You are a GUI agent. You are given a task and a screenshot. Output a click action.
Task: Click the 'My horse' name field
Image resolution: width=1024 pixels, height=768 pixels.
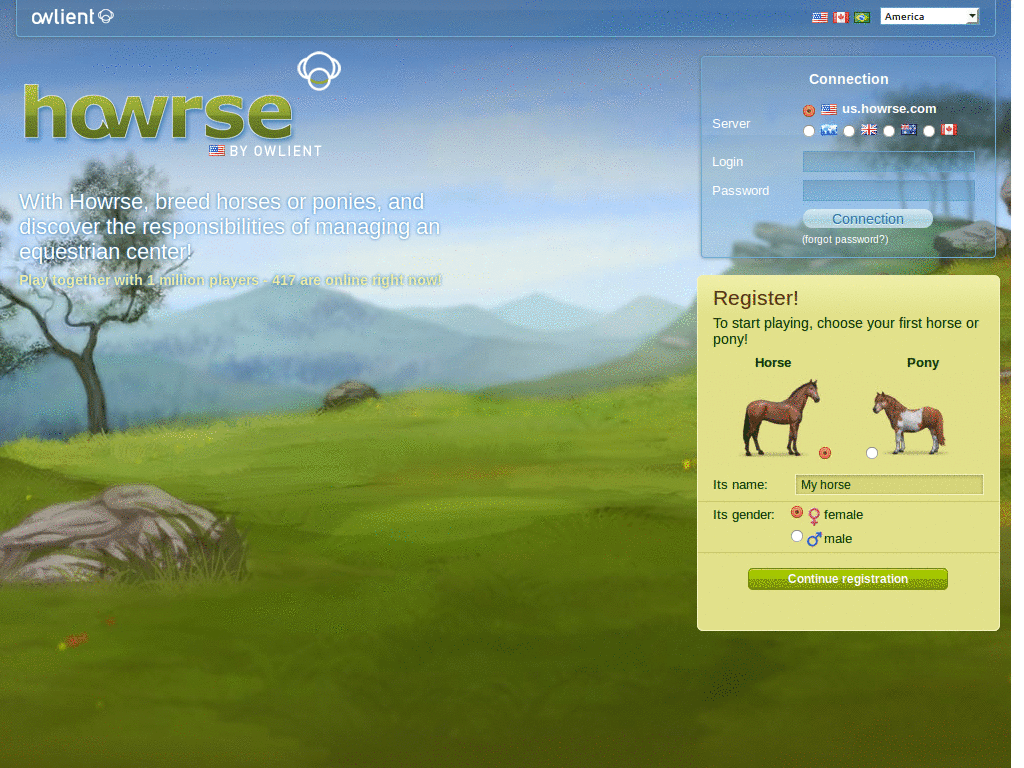pos(889,485)
